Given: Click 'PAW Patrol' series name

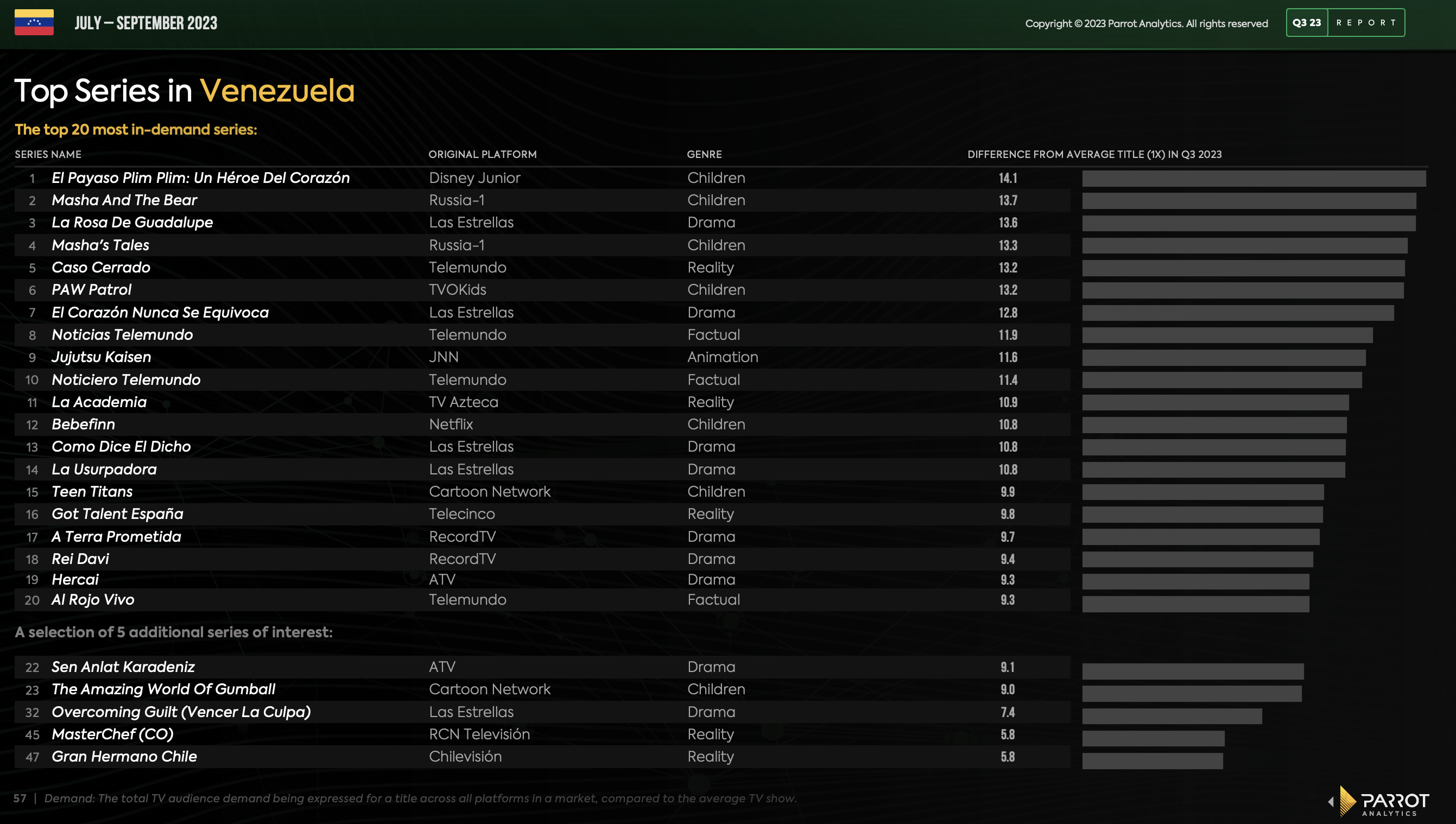Looking at the screenshot, I should [92, 290].
